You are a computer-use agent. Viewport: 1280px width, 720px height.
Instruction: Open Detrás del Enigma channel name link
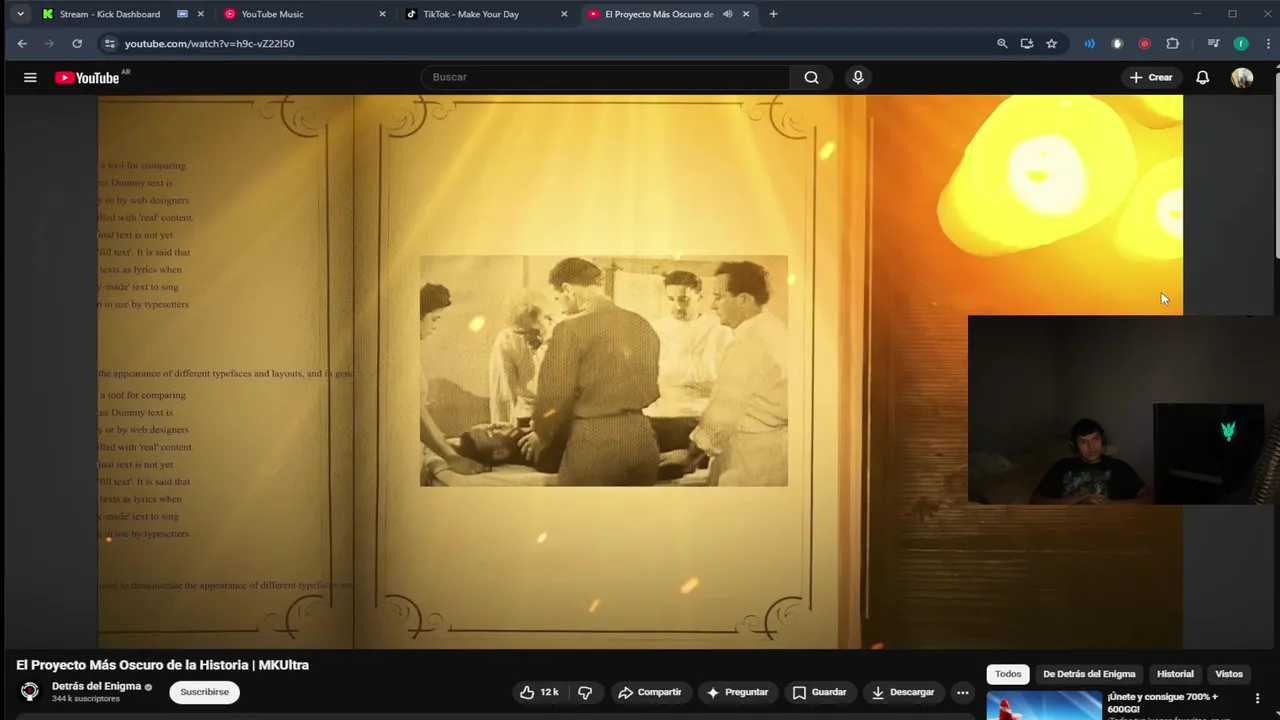96,686
